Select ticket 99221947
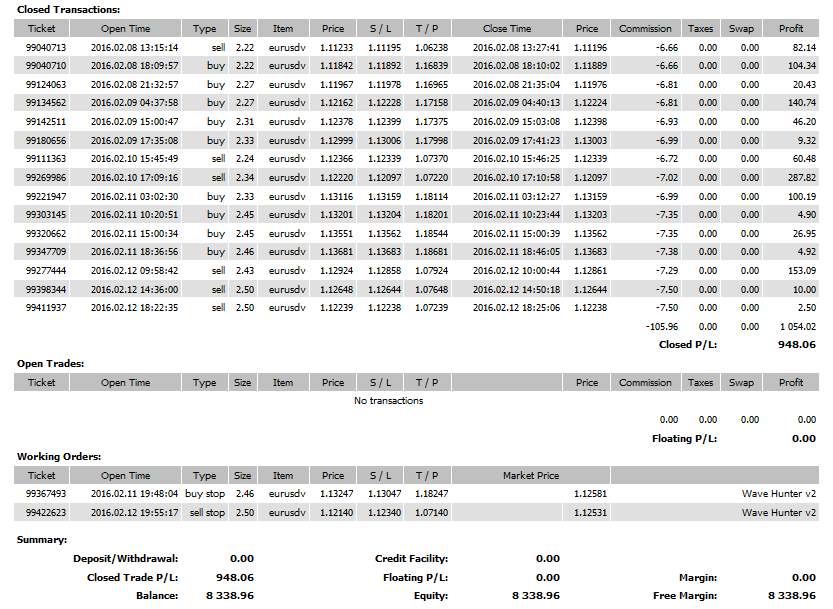The height and width of the screenshot is (609, 833). click(46, 196)
